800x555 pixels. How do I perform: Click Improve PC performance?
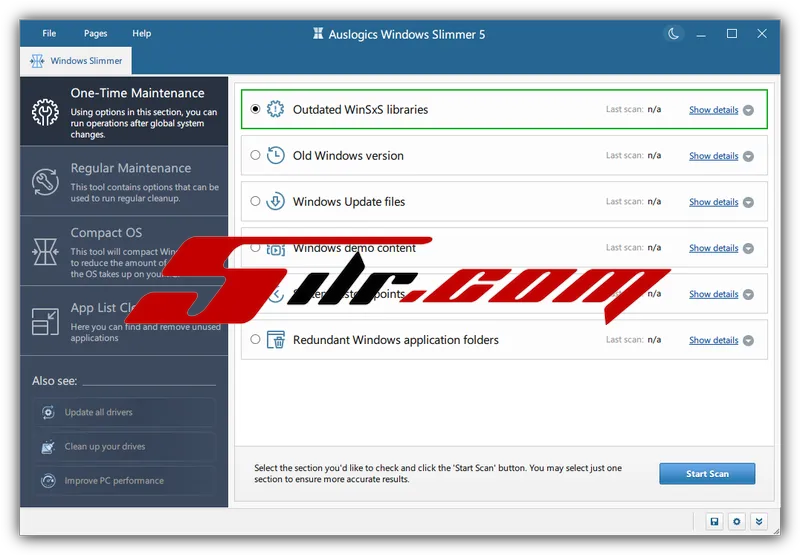tap(124, 481)
